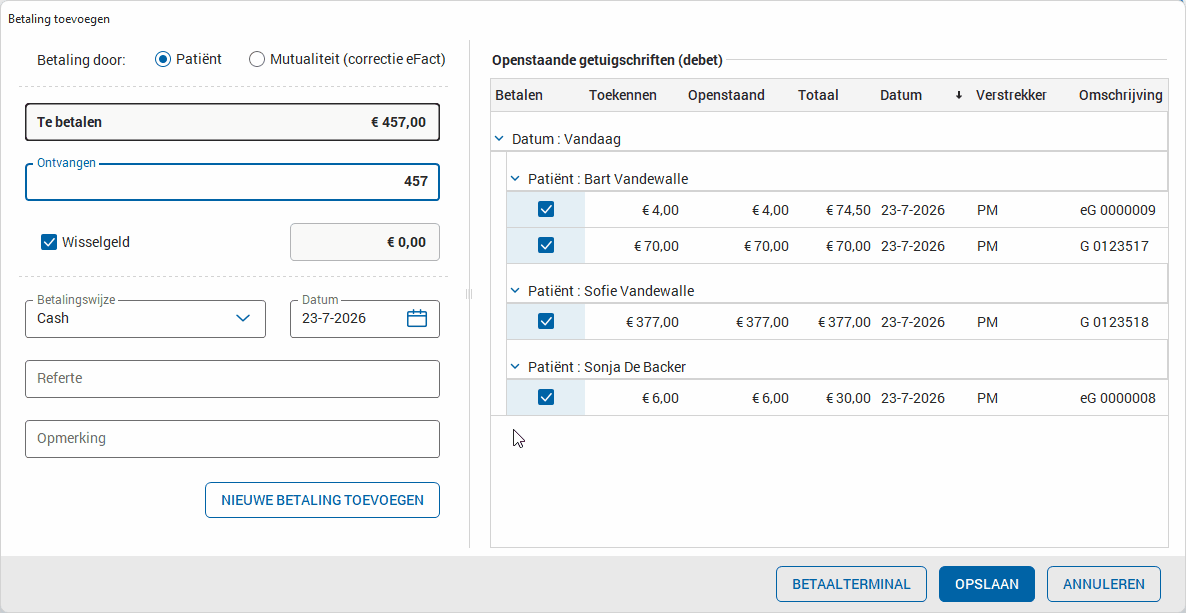This screenshot has height=613, width=1186.
Task: Save payment with Opslaan
Action: tap(986, 584)
